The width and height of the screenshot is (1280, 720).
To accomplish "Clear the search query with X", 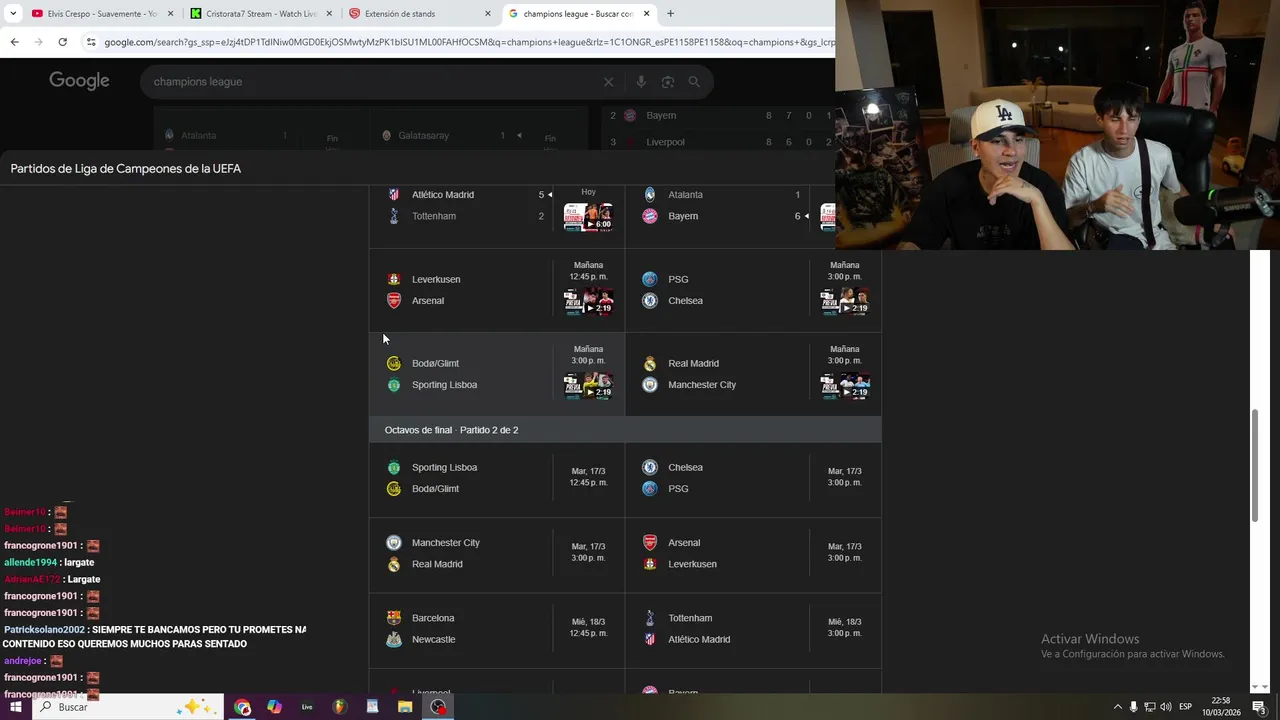I will 608,82.
